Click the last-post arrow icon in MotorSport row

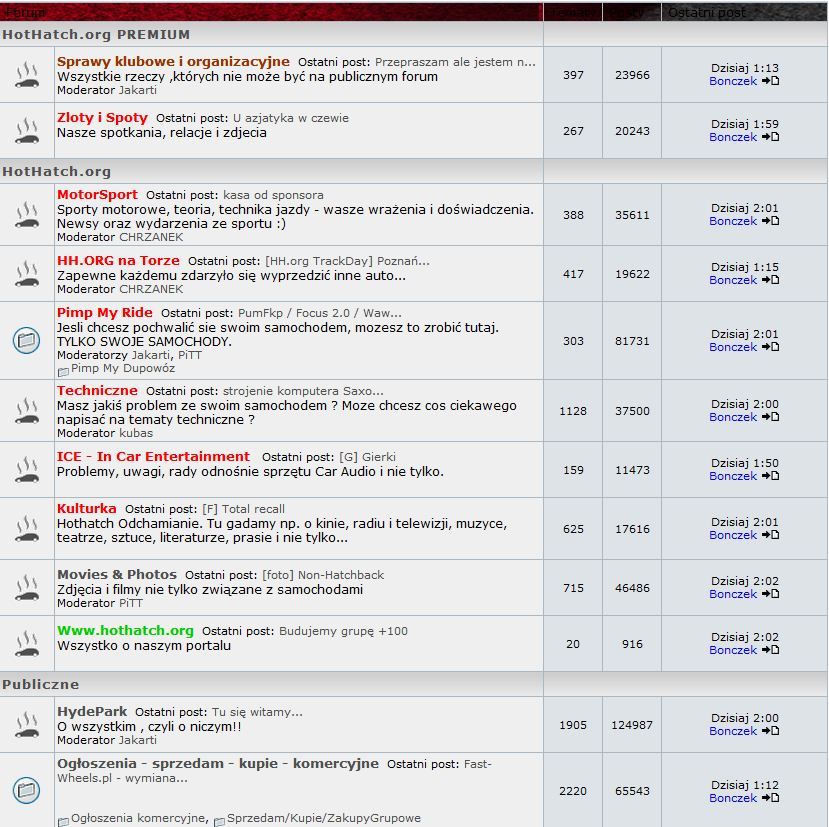[x=770, y=221]
